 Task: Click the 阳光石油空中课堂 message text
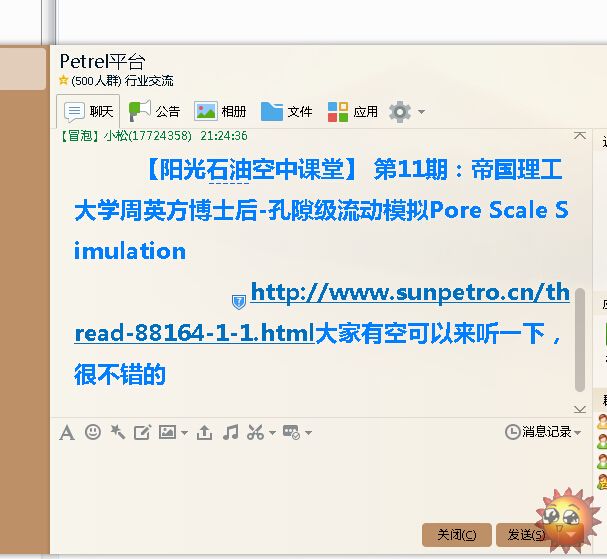click(x=252, y=169)
